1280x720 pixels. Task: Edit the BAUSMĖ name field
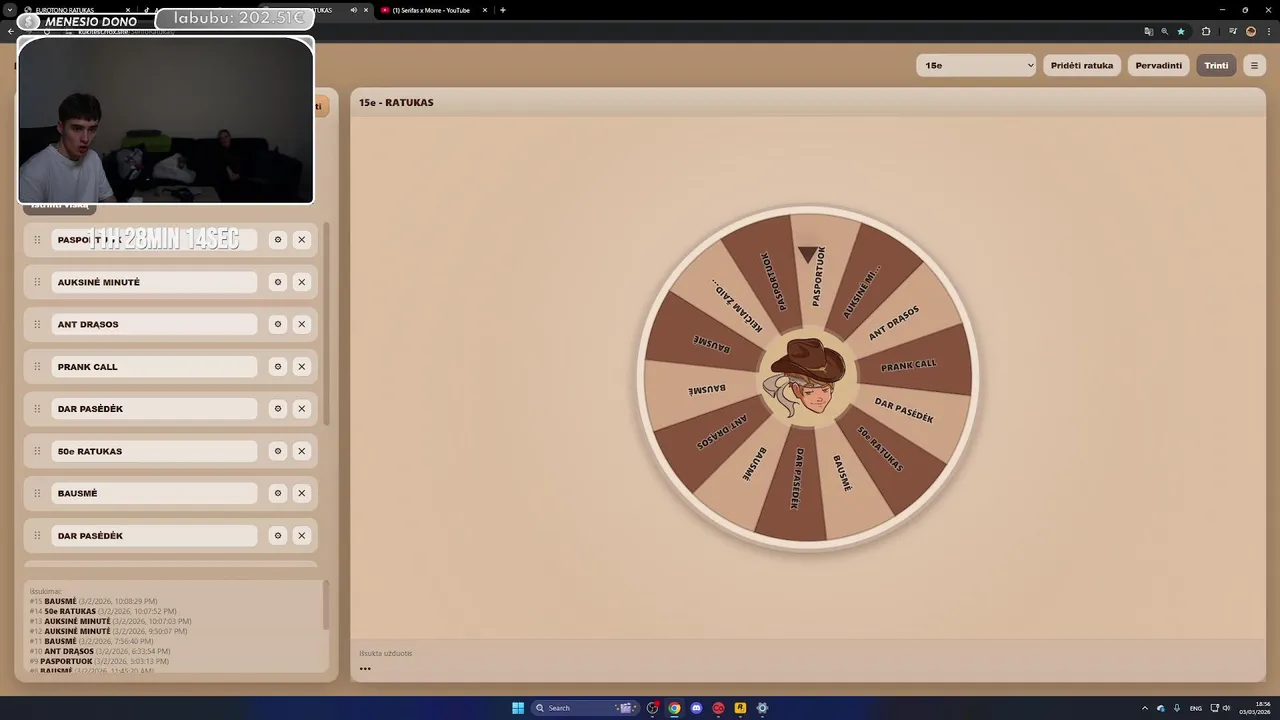(154, 493)
